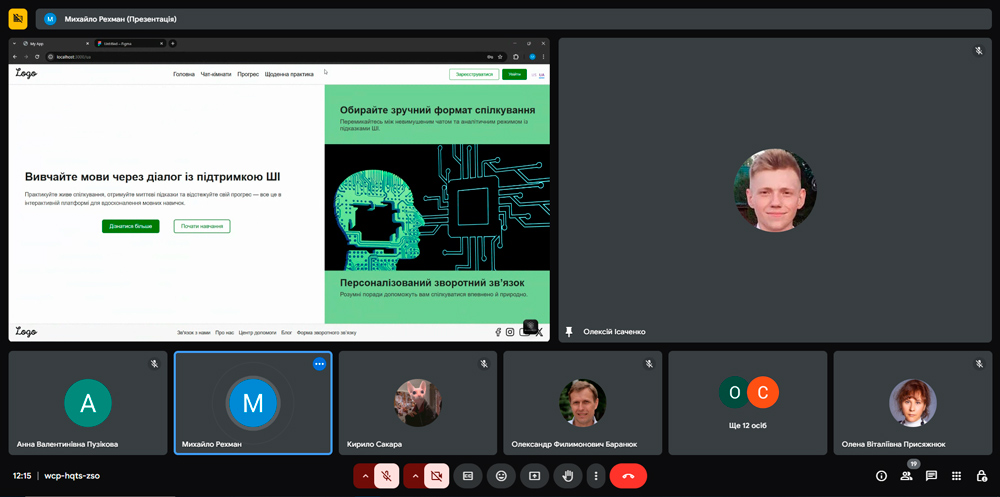Open three-dot options on Михайло Рехман tile
The height and width of the screenshot is (497, 1000).
(319, 364)
